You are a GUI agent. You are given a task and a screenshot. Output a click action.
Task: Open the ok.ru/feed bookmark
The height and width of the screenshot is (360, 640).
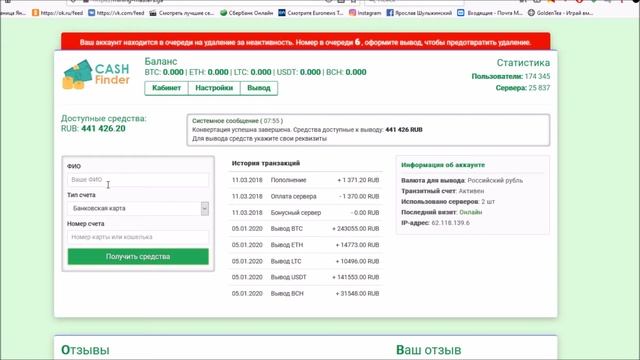click(58, 13)
